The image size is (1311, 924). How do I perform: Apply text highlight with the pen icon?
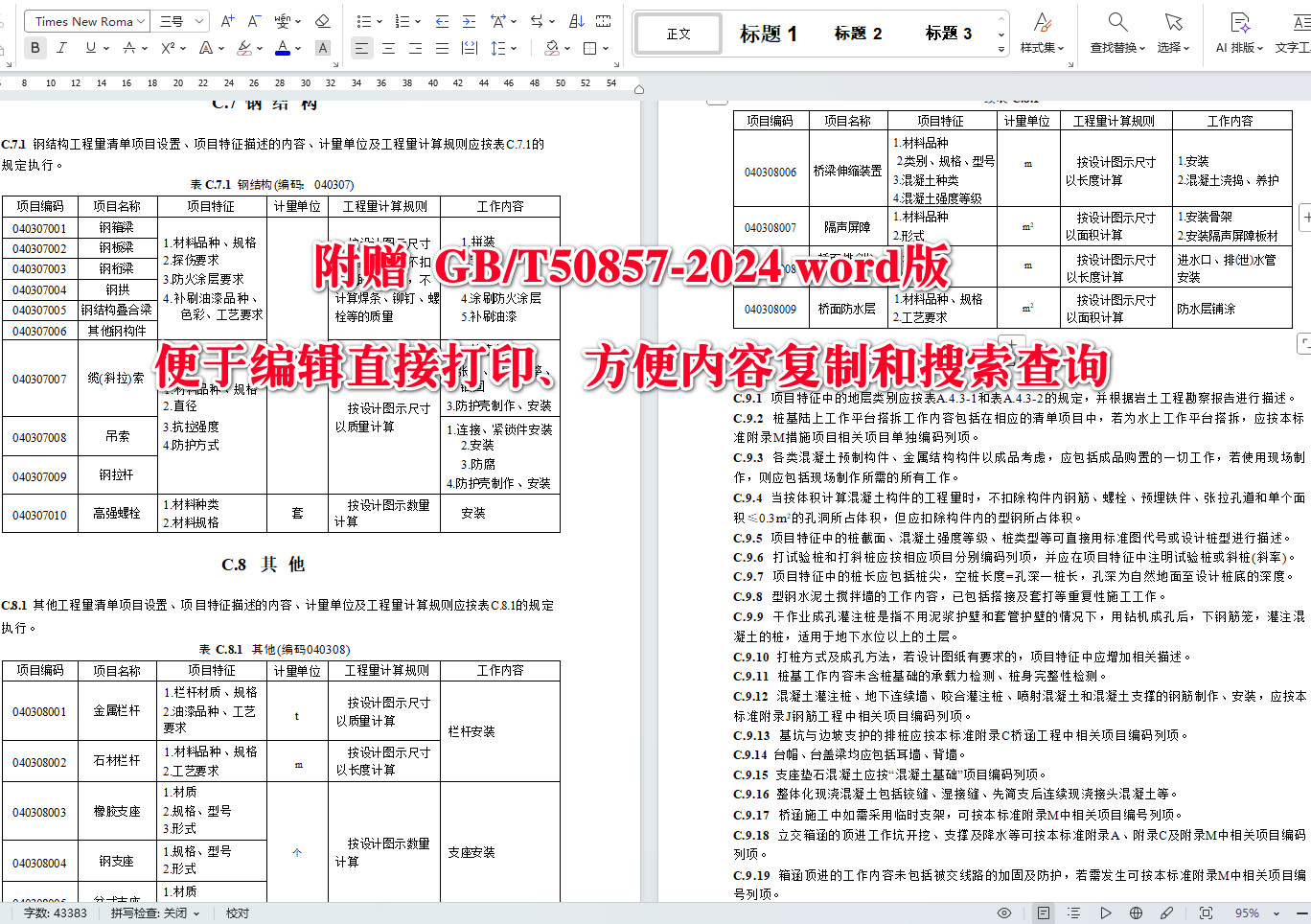(244, 48)
